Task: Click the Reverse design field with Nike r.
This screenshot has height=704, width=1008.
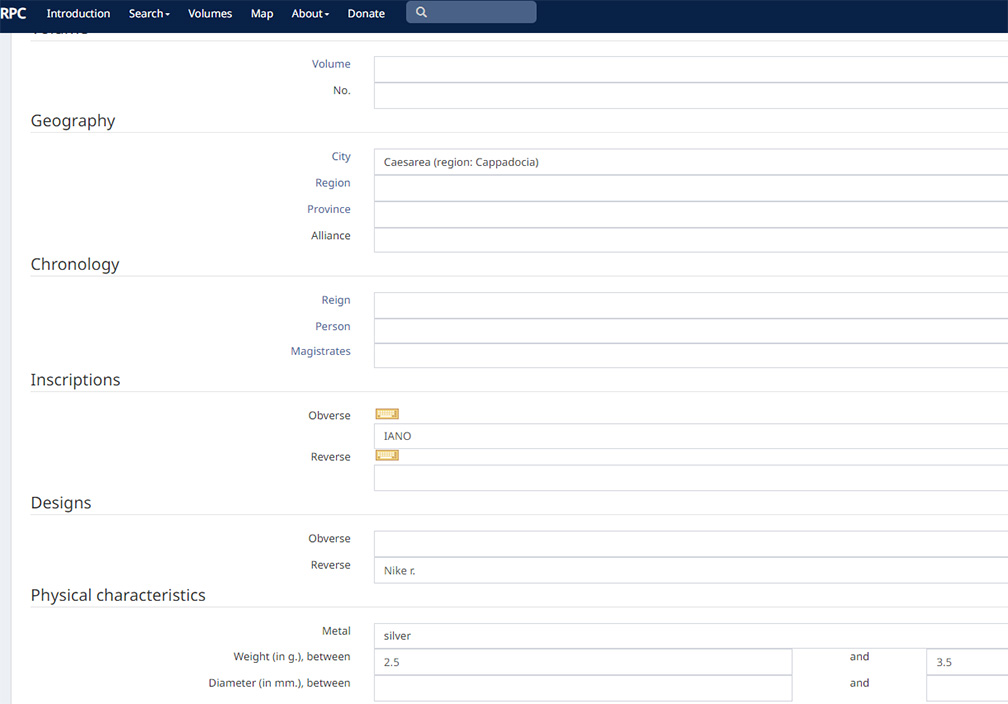Action: [691, 570]
